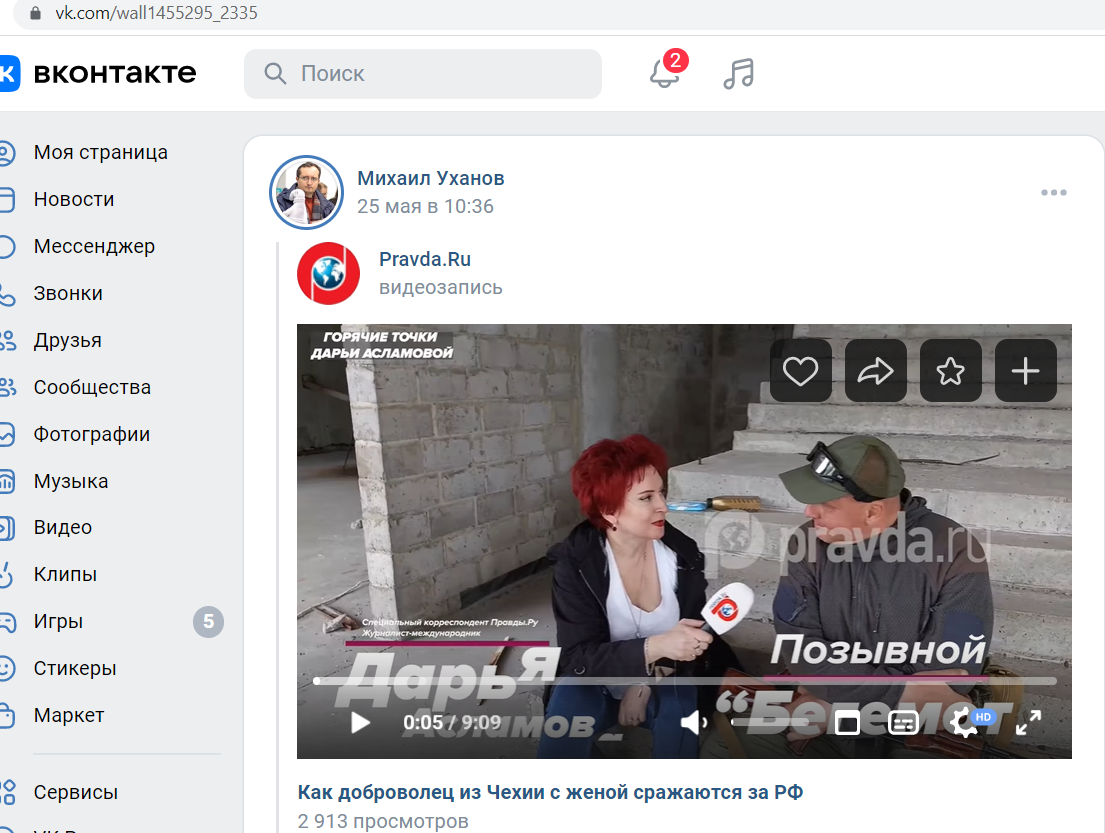The height and width of the screenshot is (833, 1105).
Task: Click the HD quality badge
Action: (x=983, y=717)
